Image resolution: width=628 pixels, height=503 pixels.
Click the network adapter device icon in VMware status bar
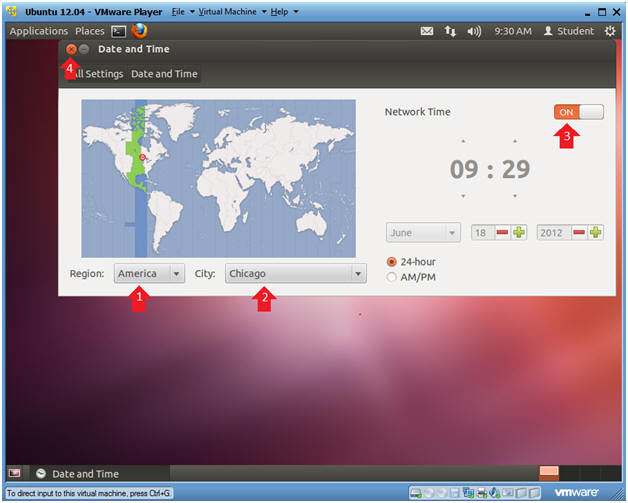point(468,493)
